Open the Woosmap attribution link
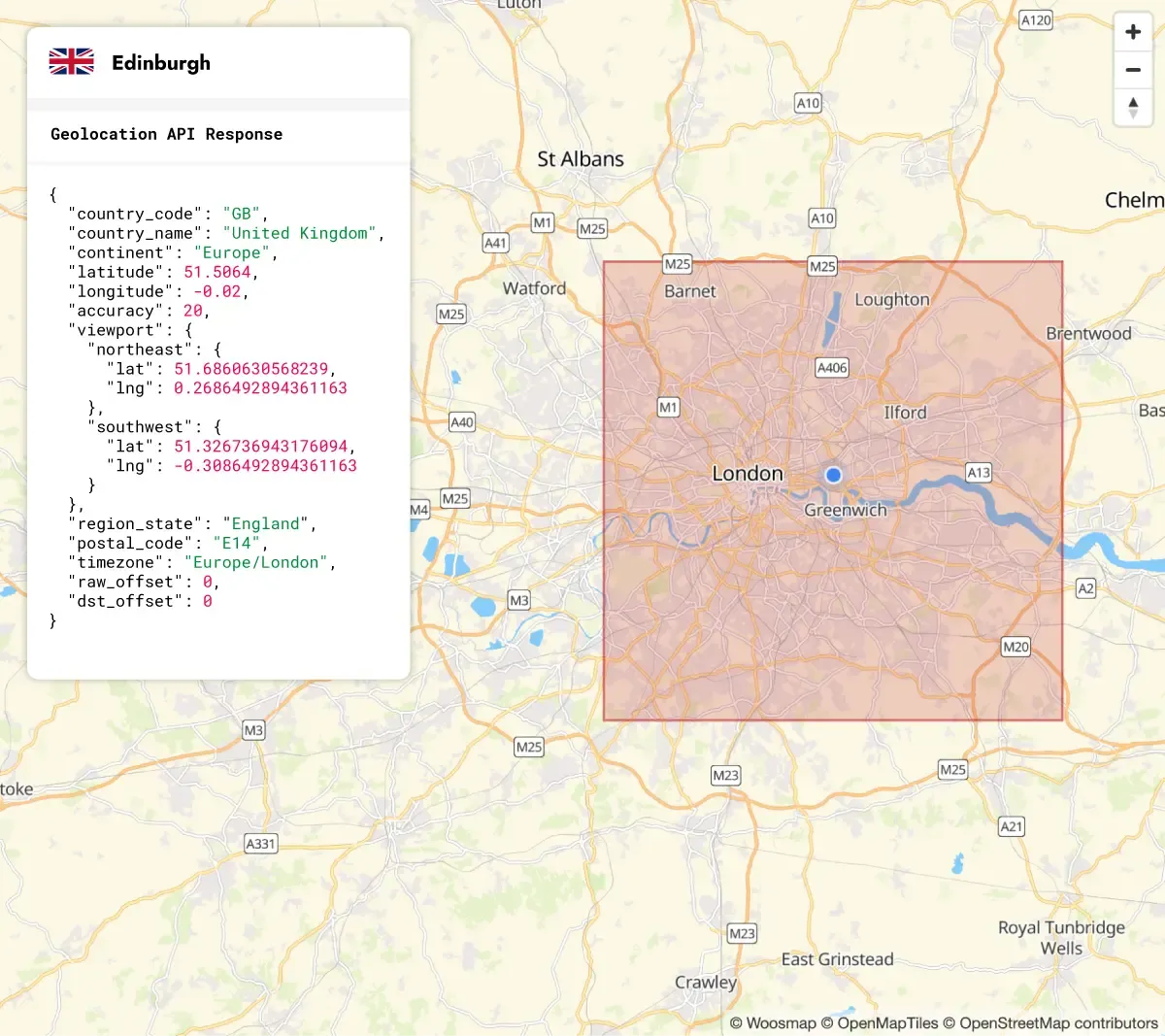1165x1036 pixels. pyautogui.click(x=773, y=1023)
